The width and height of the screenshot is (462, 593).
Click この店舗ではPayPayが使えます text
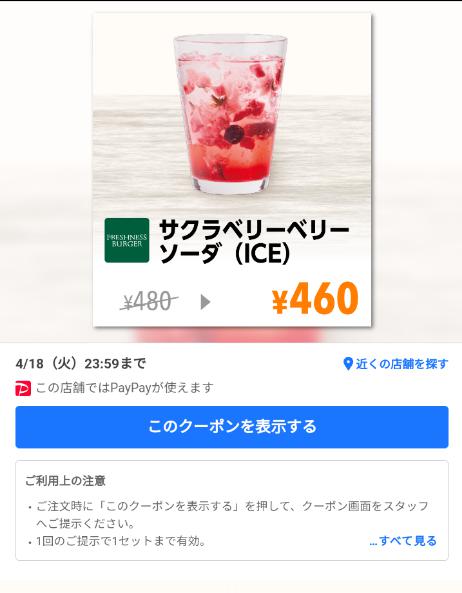point(125,388)
